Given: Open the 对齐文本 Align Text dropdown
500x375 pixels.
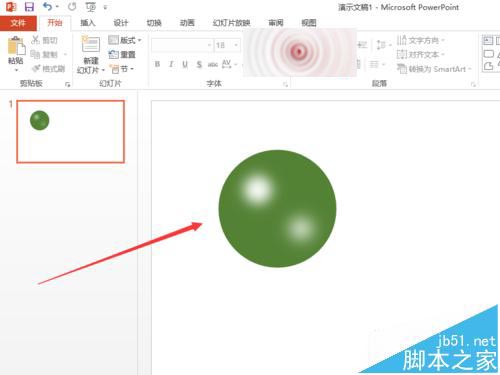Looking at the screenshot, I should point(421,54).
